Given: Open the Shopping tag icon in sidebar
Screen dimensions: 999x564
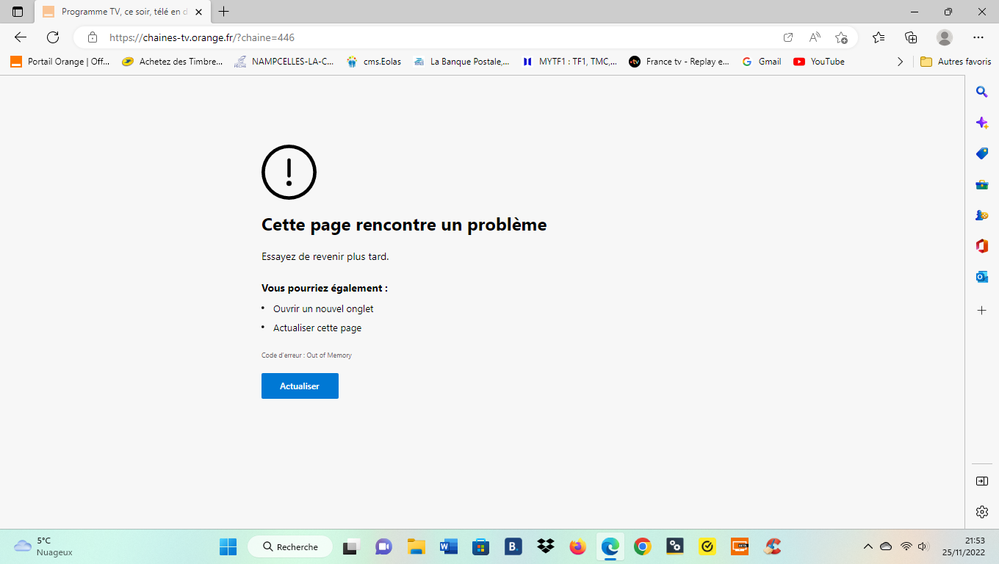Looking at the screenshot, I should (982, 154).
